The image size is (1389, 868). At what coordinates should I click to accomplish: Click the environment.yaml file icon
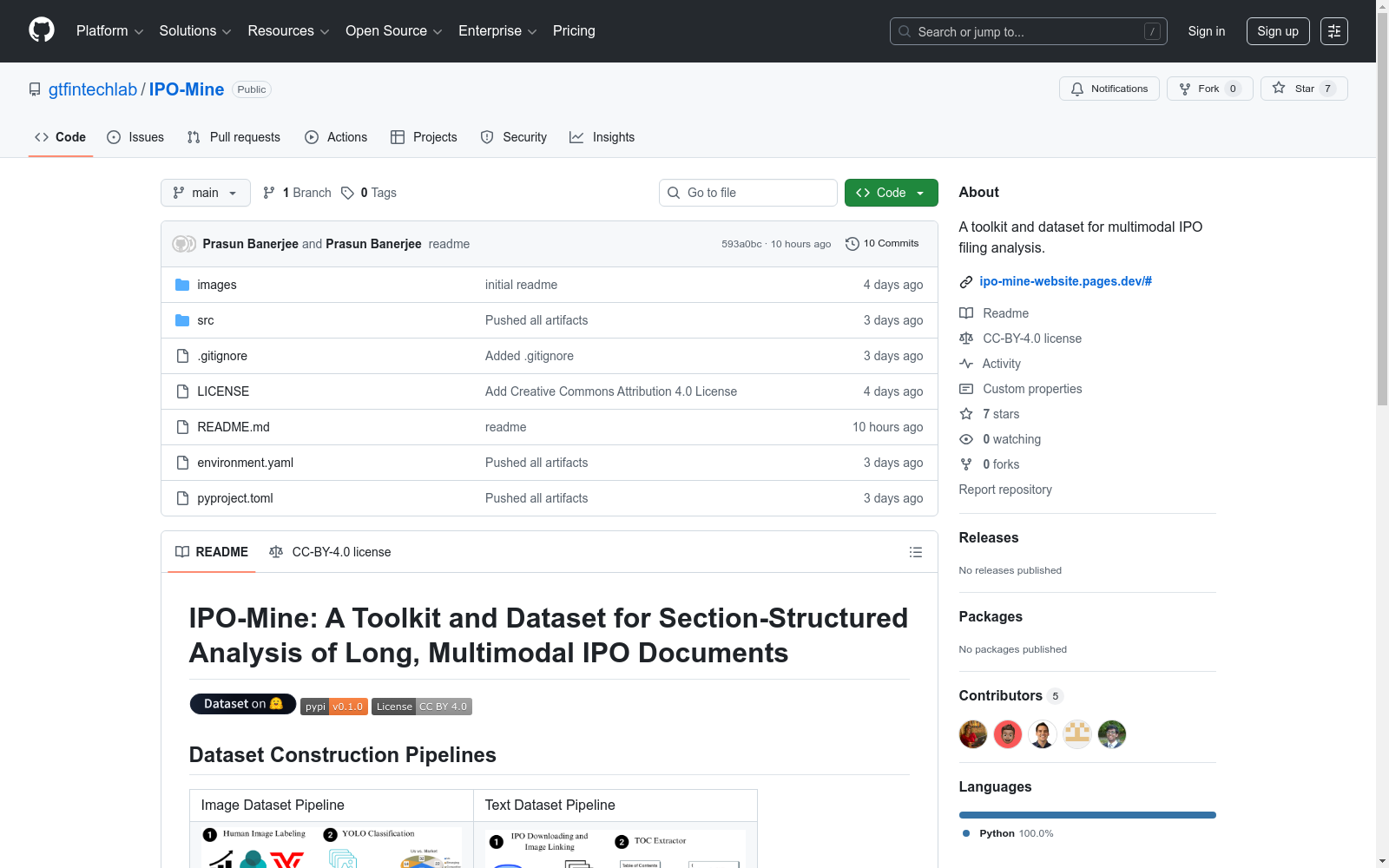tap(182, 463)
